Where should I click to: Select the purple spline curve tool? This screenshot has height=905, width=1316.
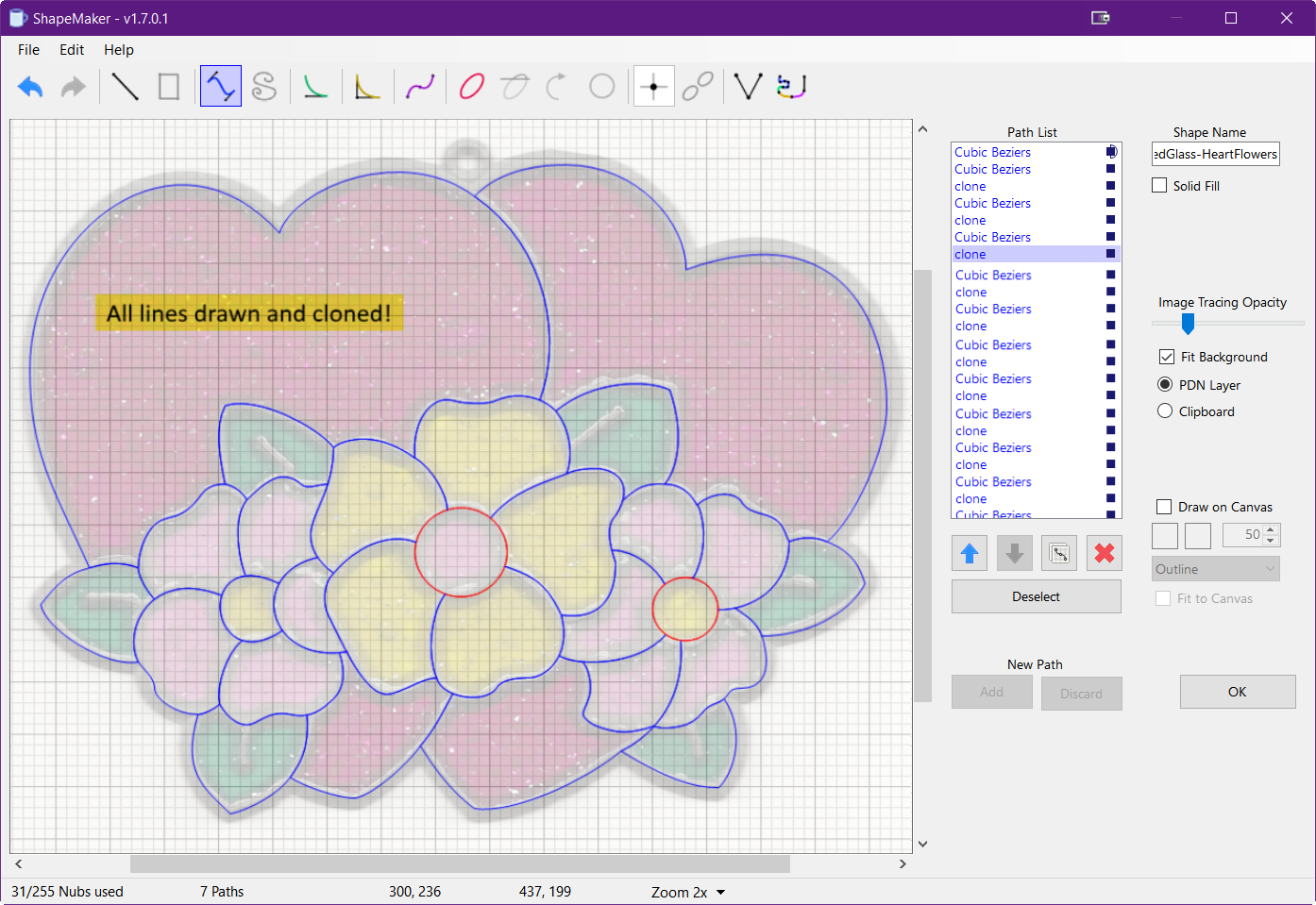pyautogui.click(x=420, y=87)
